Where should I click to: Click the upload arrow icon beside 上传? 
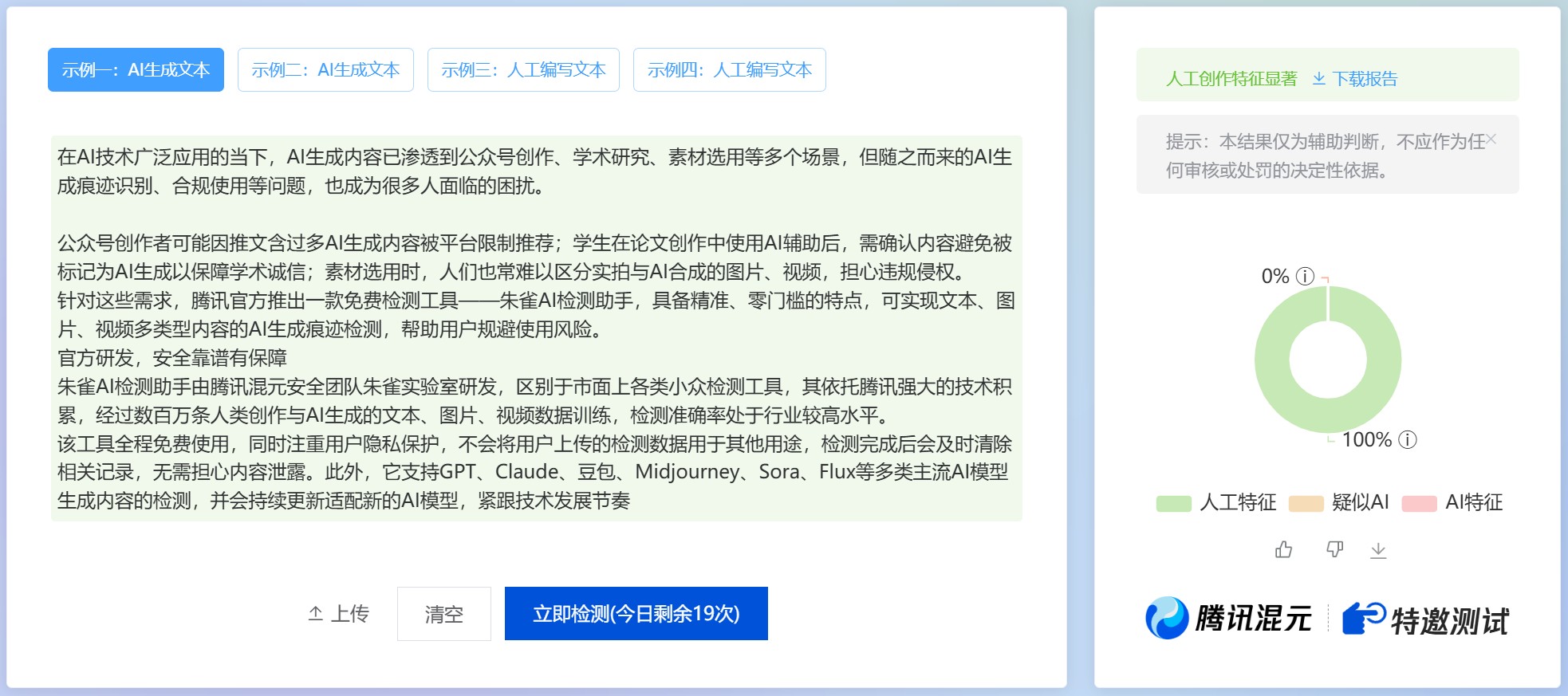pos(316,613)
